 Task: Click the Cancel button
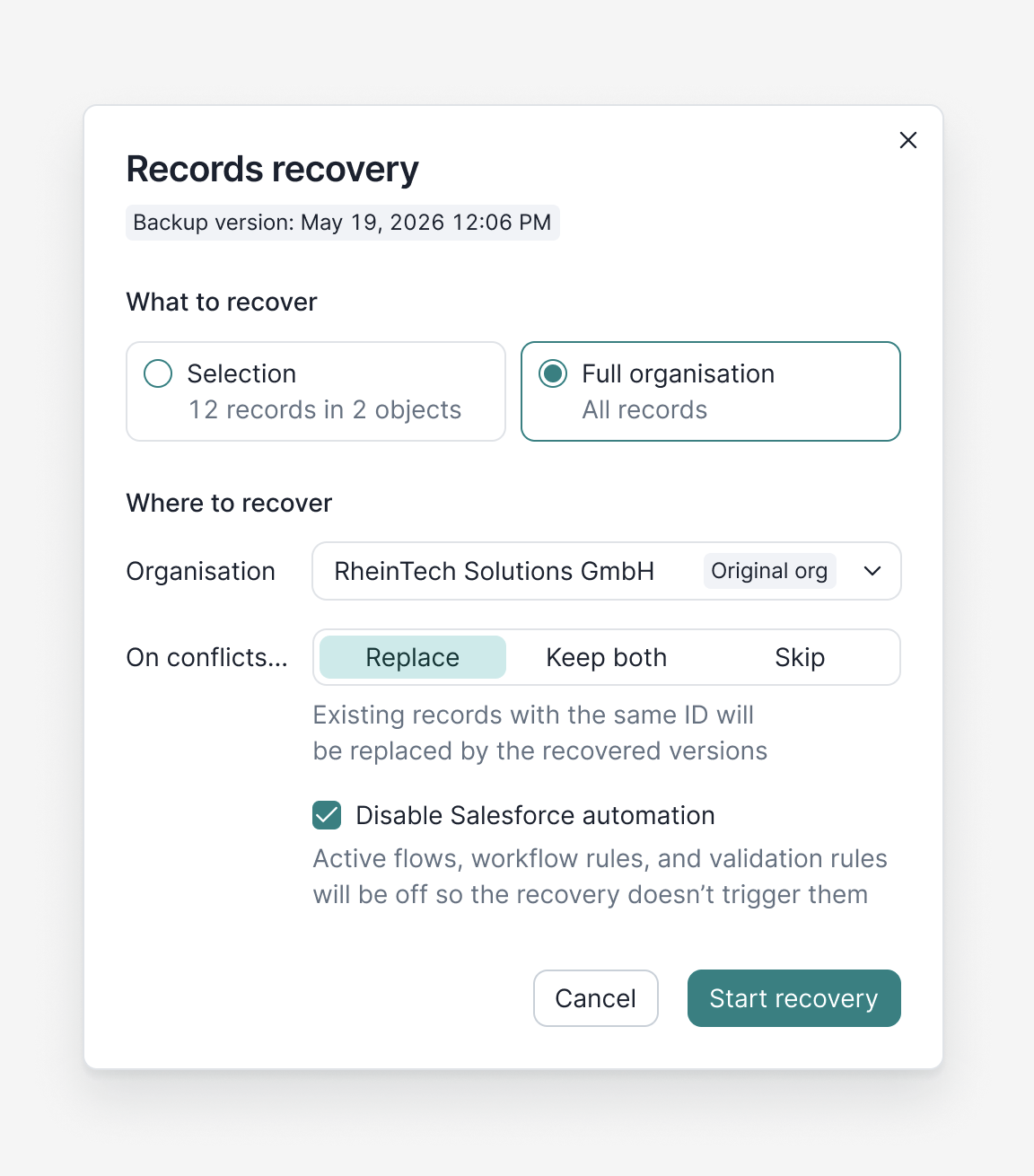coord(596,998)
